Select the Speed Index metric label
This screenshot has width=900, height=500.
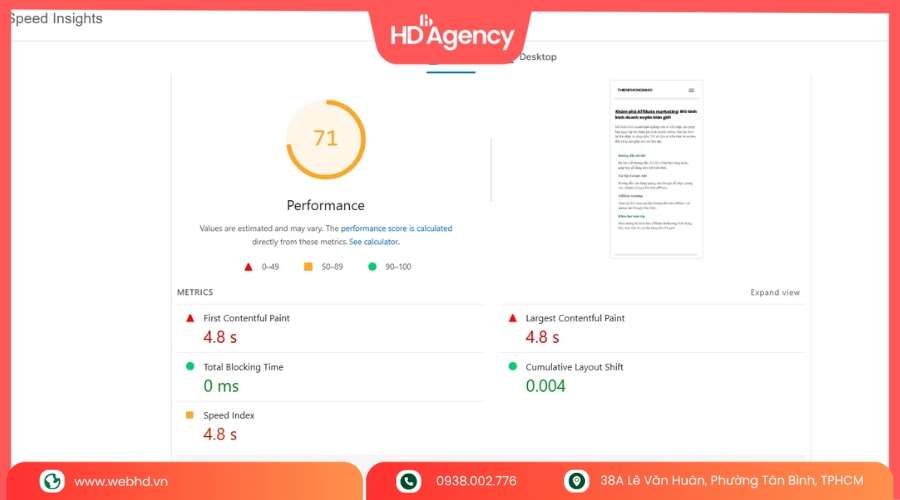(x=228, y=415)
